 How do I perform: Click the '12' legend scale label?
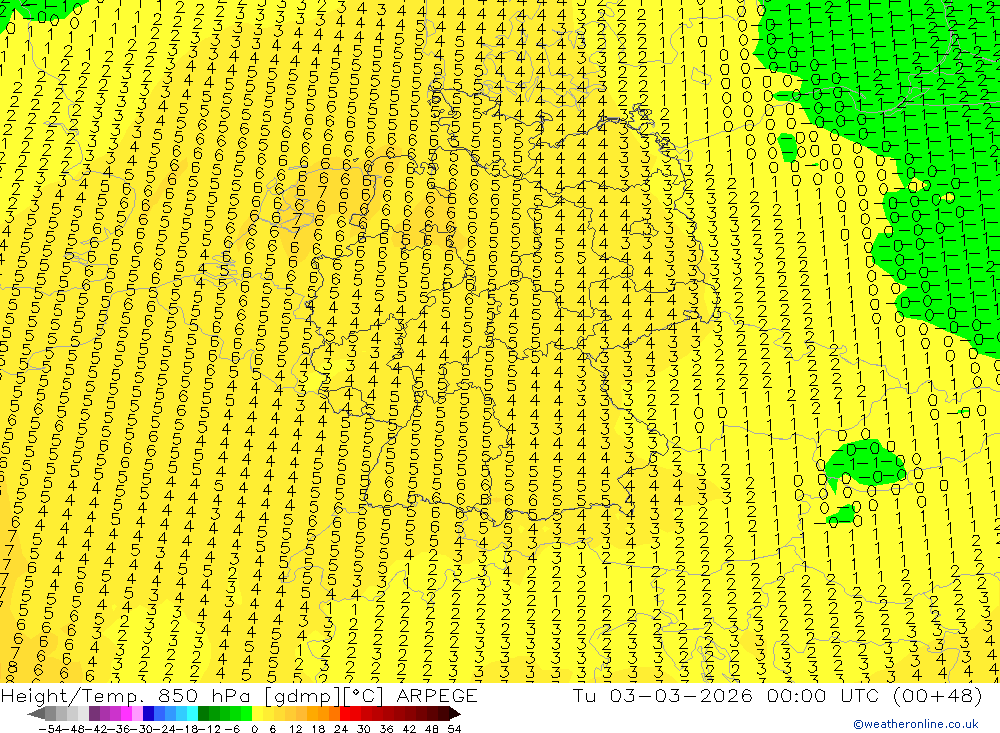tap(295, 729)
